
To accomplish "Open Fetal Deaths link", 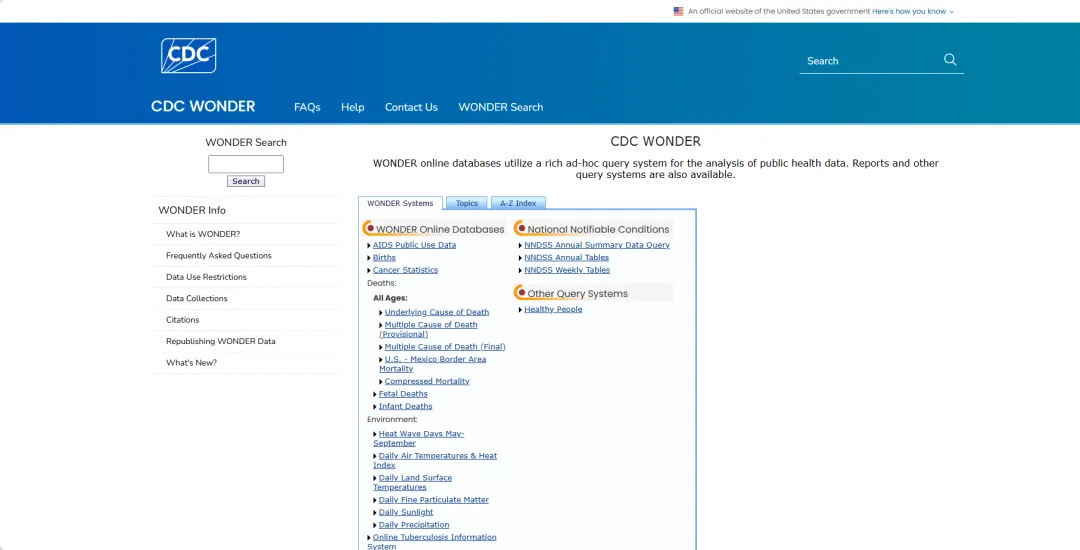I will point(403,394).
